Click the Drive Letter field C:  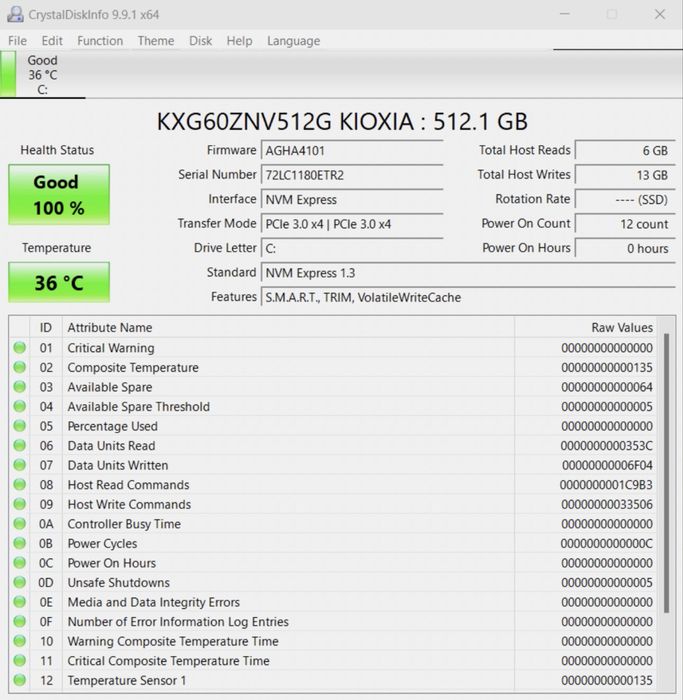pyautogui.click(x=352, y=248)
